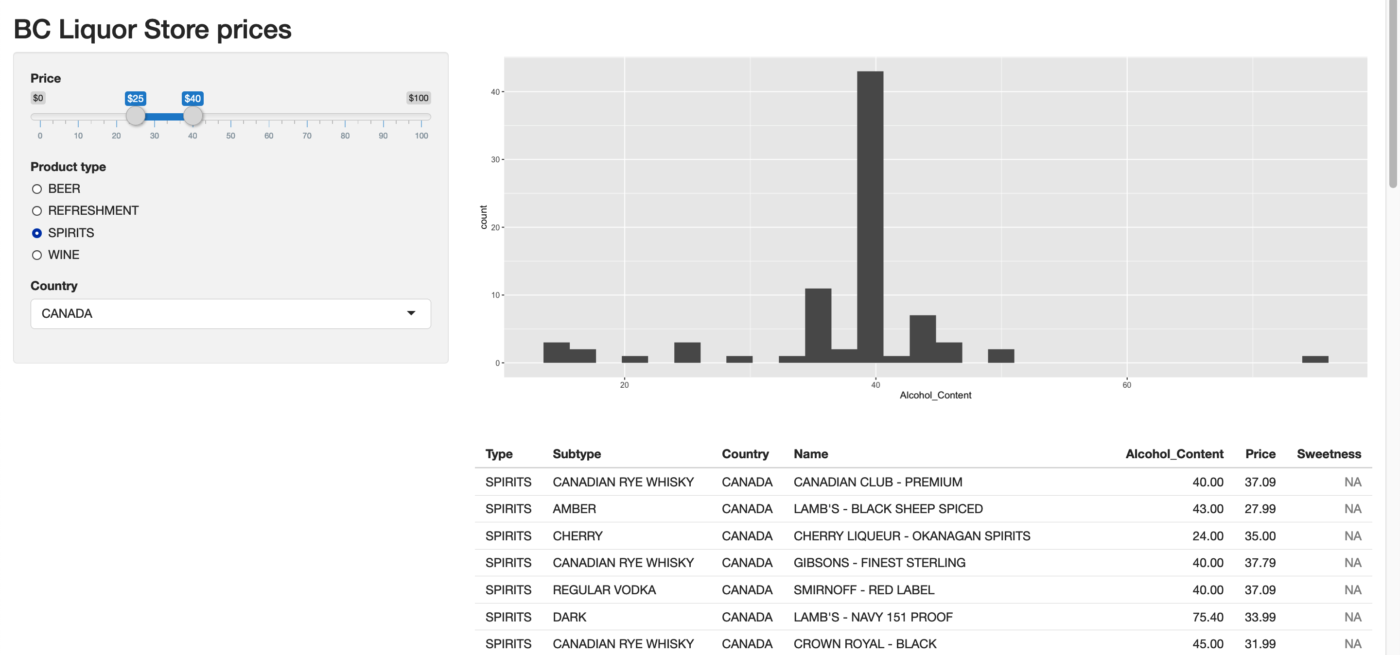The height and width of the screenshot is (655, 1400).
Task: Select the SPIRITS radio option
Action: click(x=37, y=233)
